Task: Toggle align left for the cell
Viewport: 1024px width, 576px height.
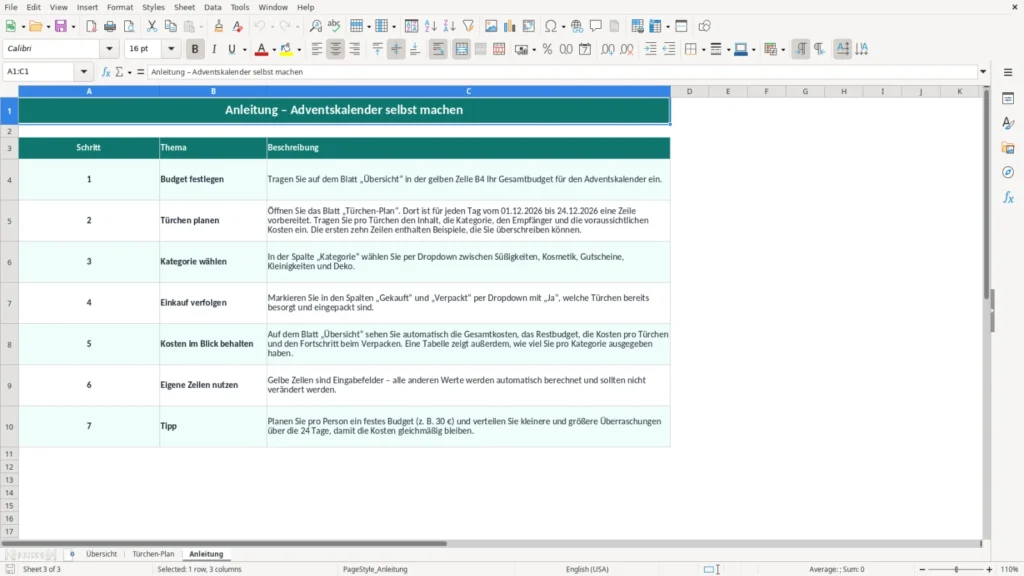Action: tap(317, 49)
